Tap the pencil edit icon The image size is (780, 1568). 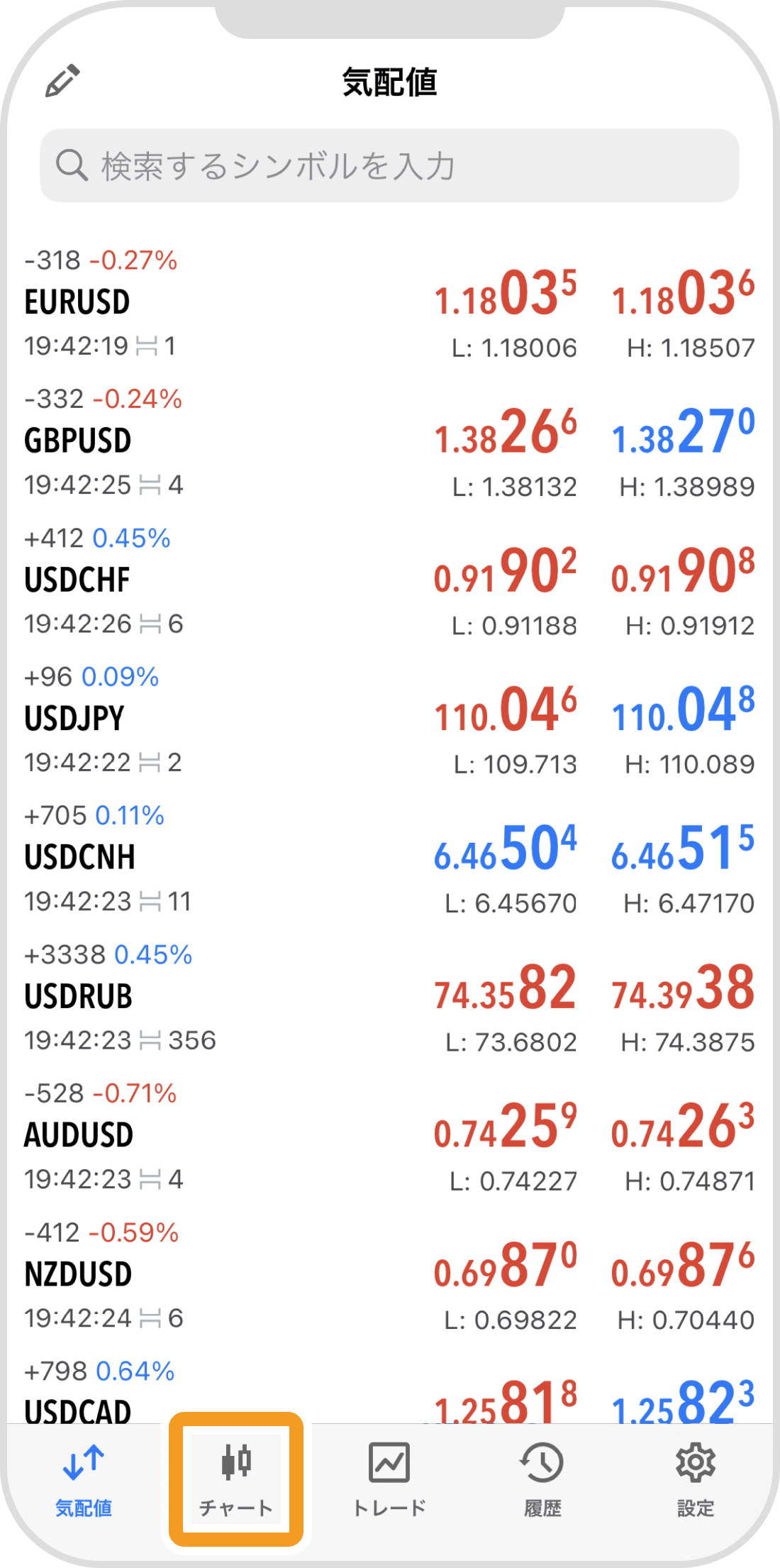coord(62,81)
